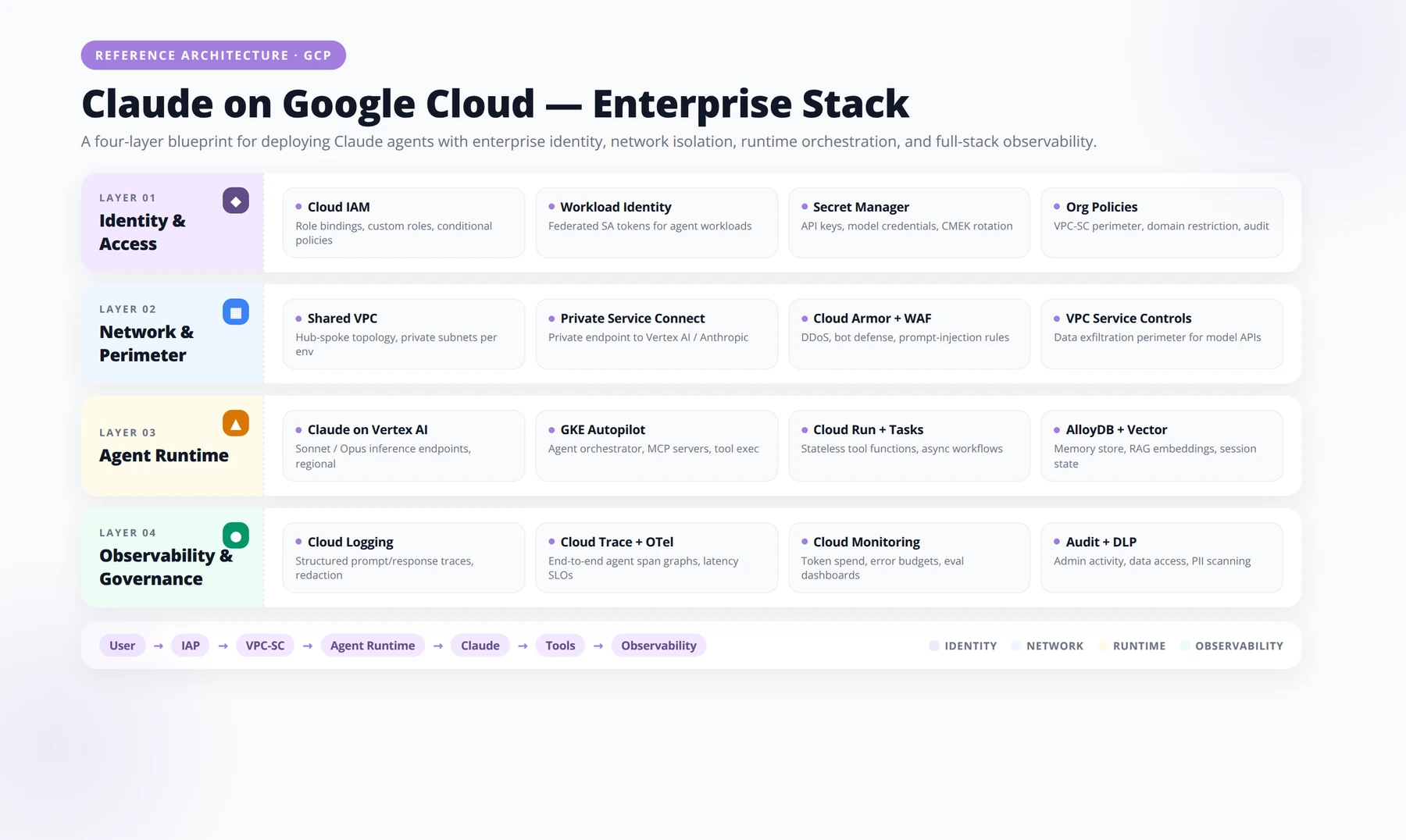Click "Stateless tool functions, async workflows" text
The image size is (1406, 840).
click(x=902, y=449)
